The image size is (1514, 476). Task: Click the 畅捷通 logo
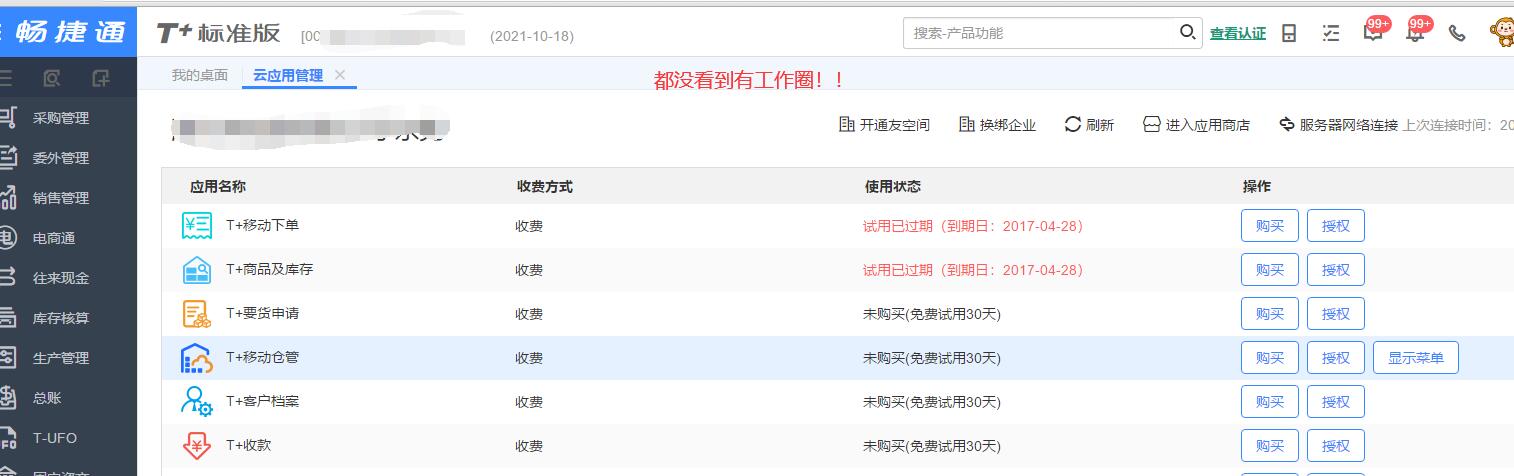(x=69, y=31)
